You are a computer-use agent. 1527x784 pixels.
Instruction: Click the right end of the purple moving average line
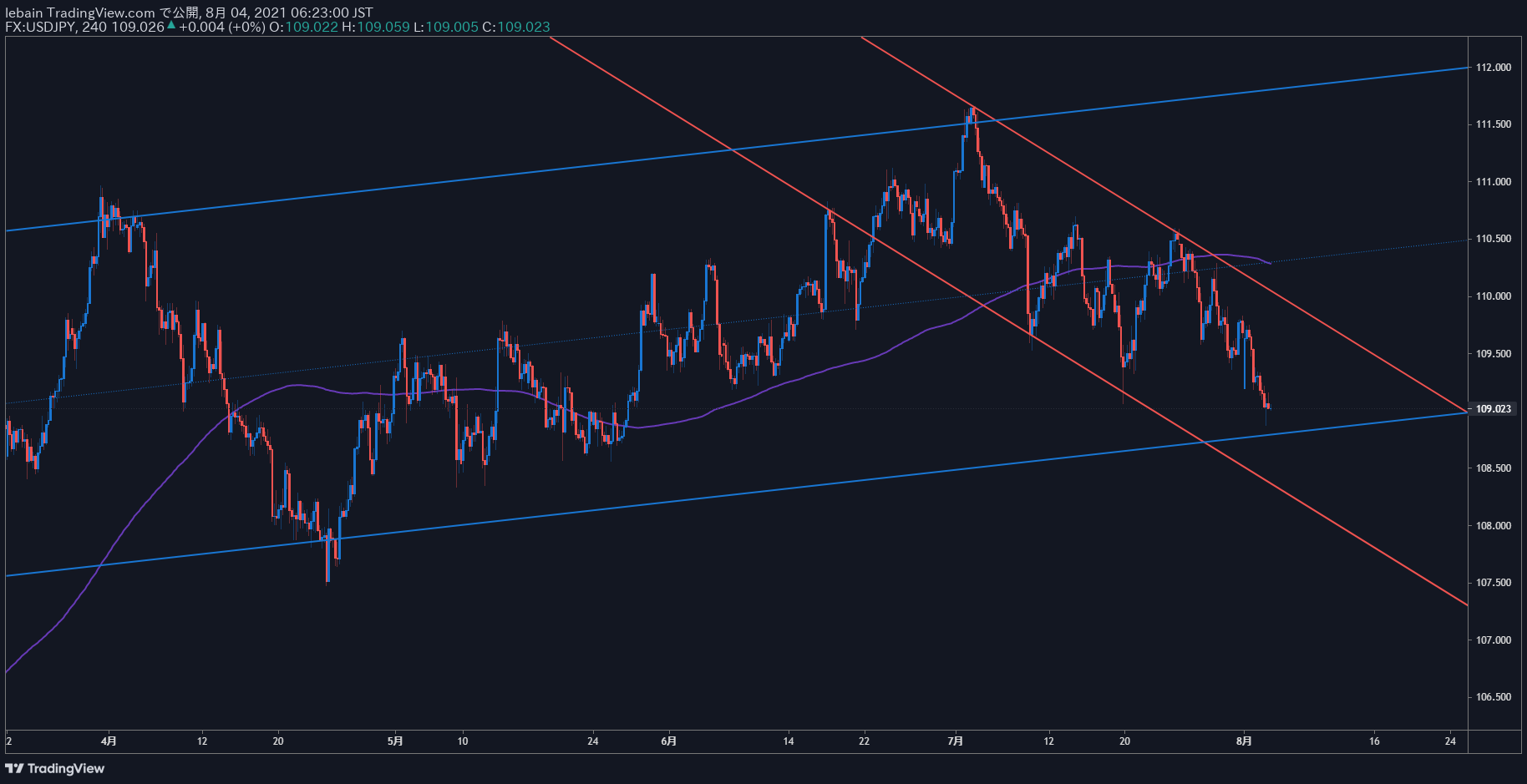[x=1270, y=263]
